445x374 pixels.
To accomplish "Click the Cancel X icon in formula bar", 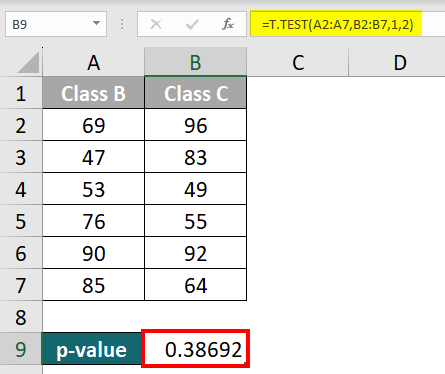I will (x=156, y=24).
